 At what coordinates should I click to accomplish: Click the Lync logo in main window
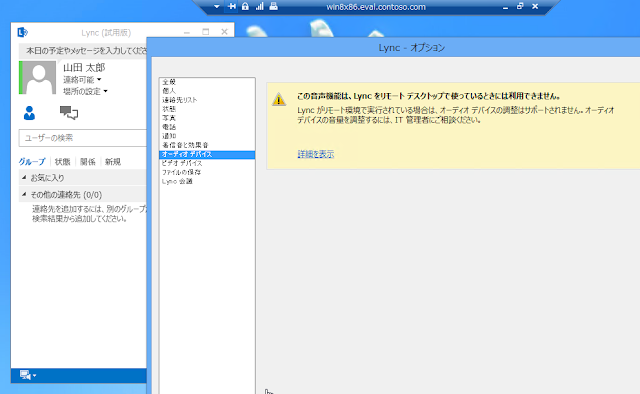coord(22,32)
